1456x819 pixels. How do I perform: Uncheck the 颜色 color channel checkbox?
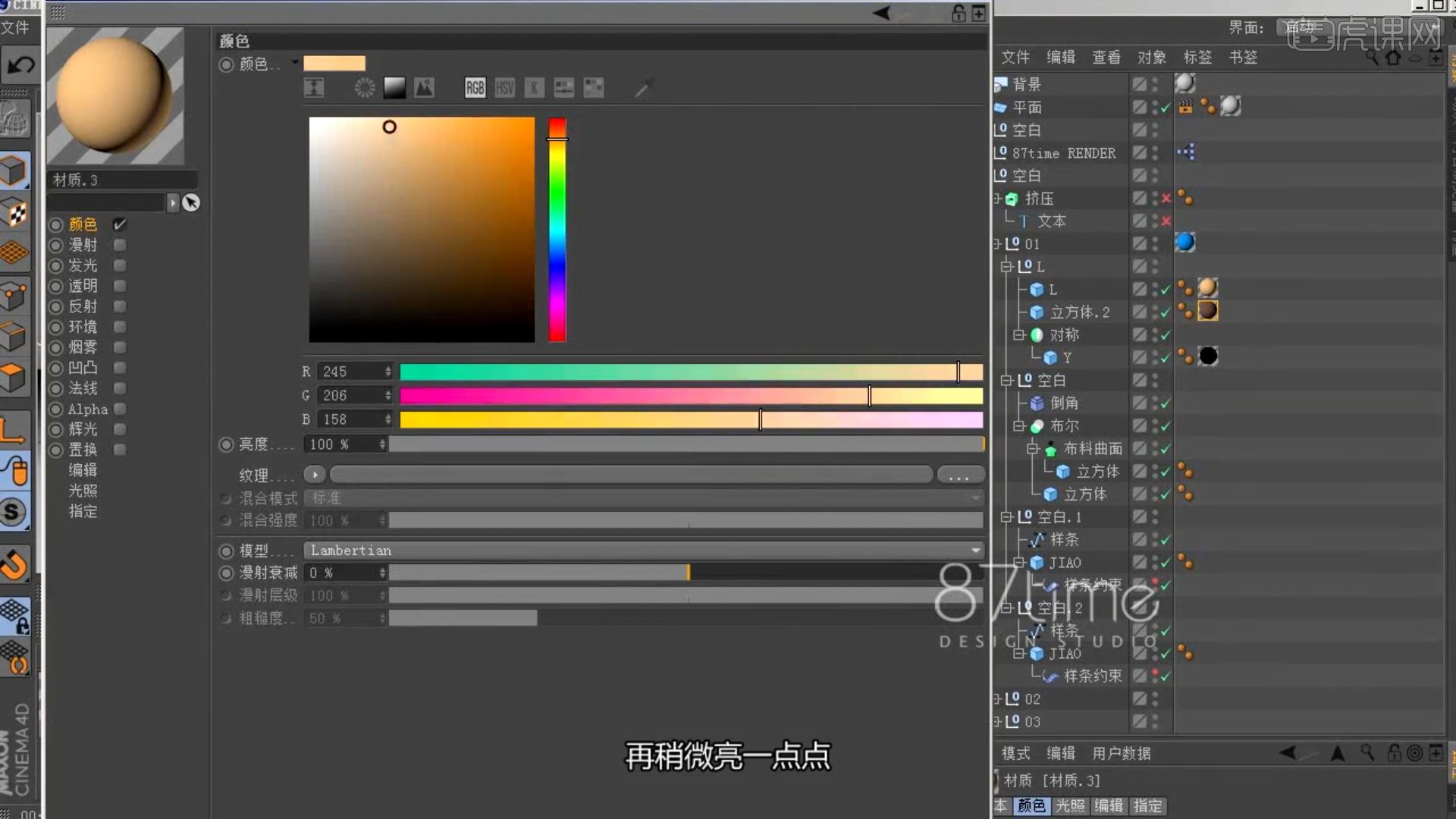pos(118,224)
